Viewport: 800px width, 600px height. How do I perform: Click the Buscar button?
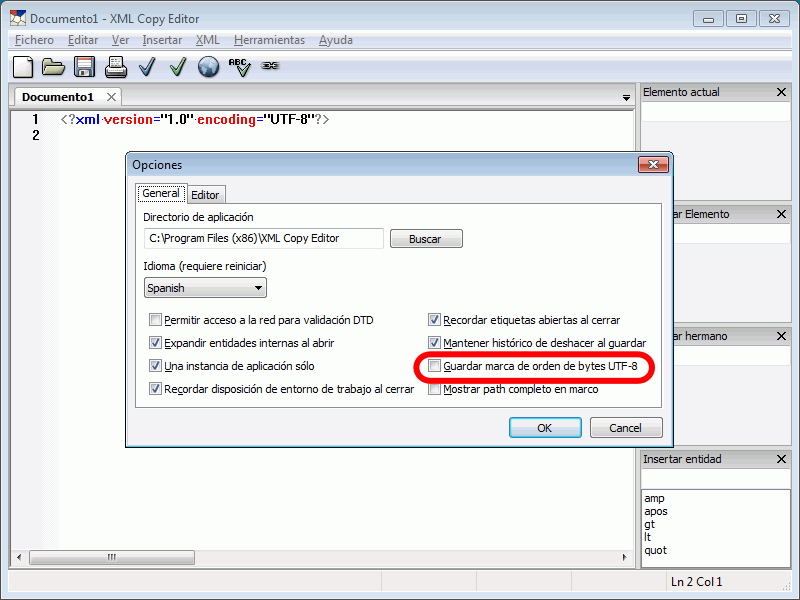(x=426, y=239)
